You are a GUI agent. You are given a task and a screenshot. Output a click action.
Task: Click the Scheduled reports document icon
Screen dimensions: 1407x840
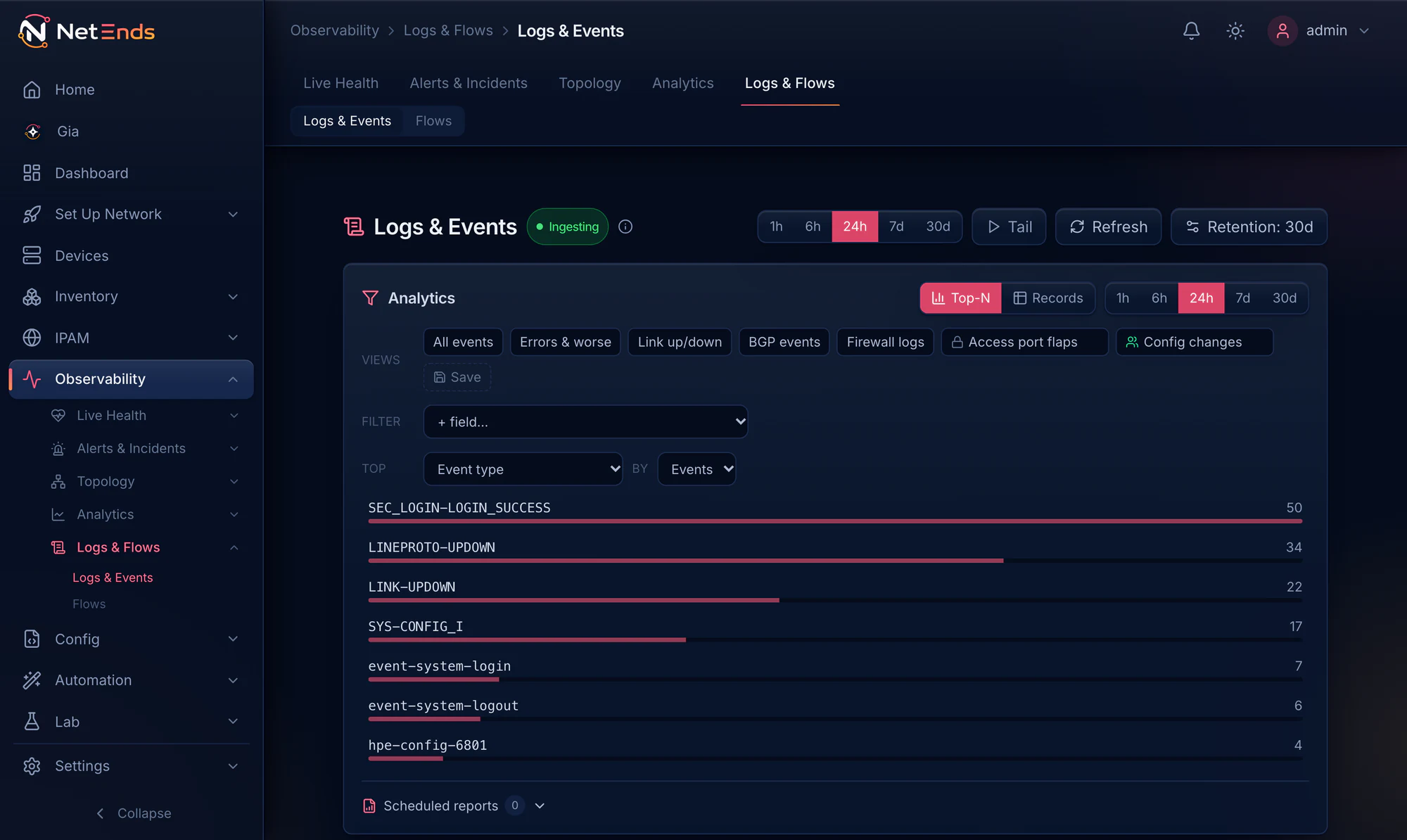tap(369, 806)
